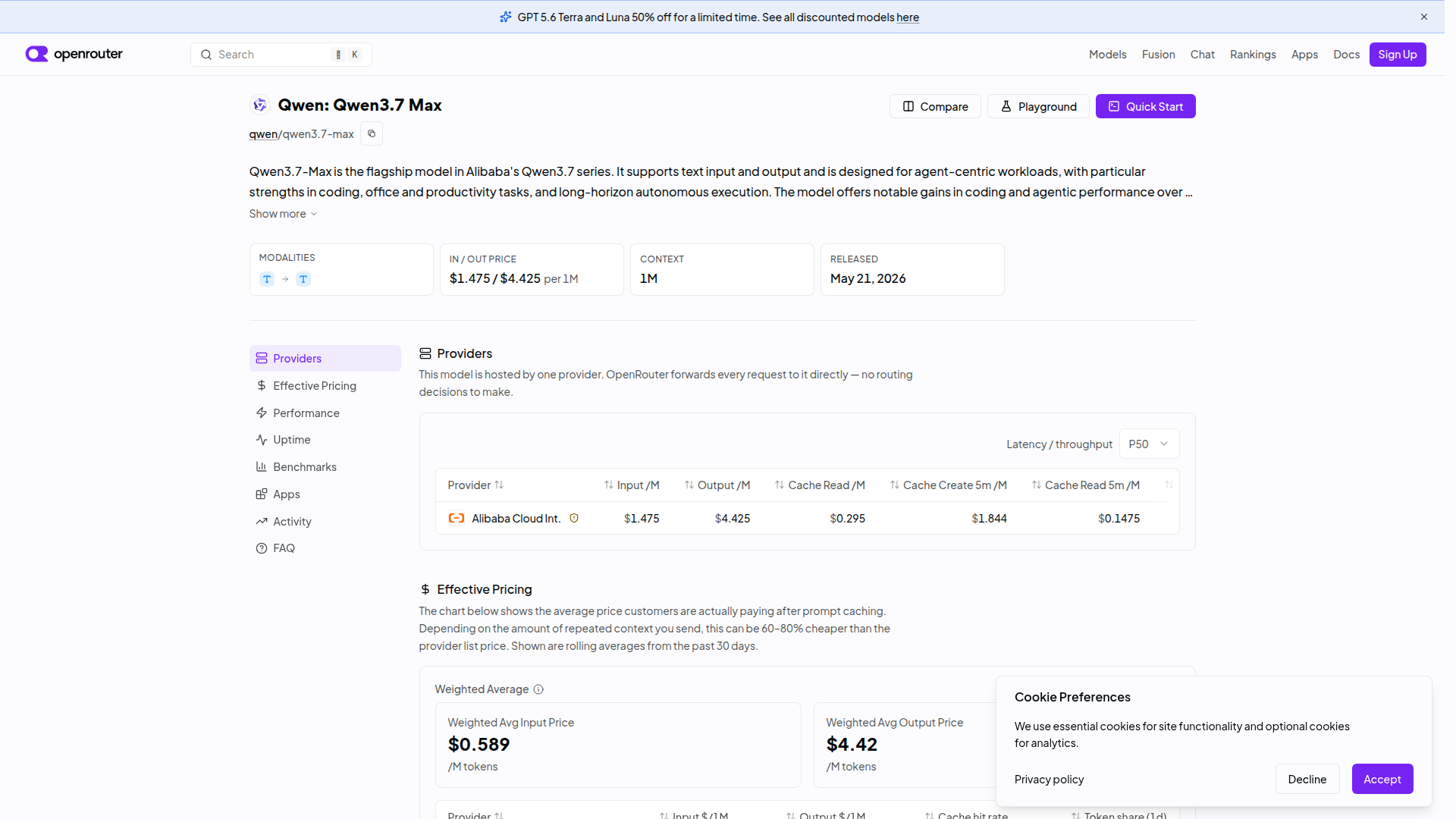The width and height of the screenshot is (1456, 819).
Task: Click the $1.475 / $4.425 price value
Action: click(x=494, y=278)
